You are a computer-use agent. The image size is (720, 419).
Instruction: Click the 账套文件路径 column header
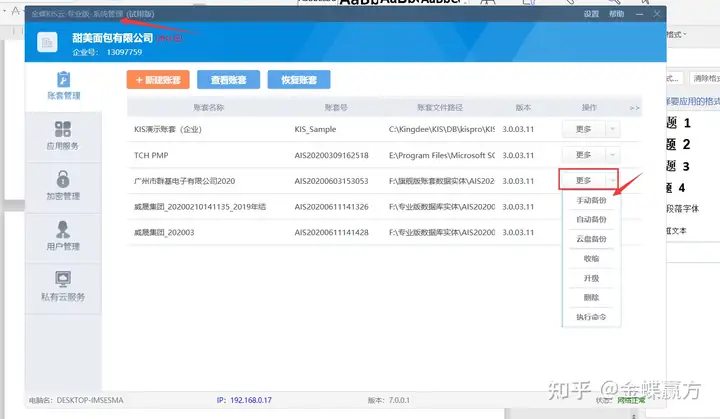440,108
